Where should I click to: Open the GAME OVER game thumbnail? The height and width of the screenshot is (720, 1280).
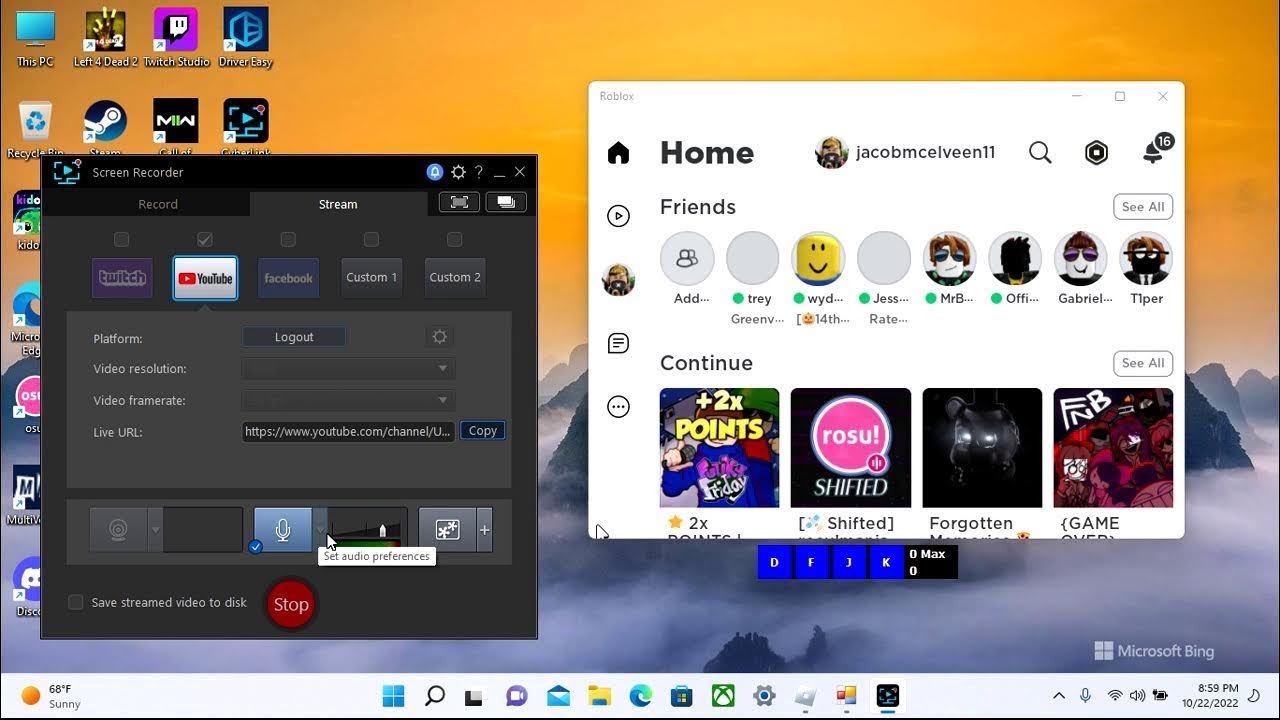tap(1113, 448)
